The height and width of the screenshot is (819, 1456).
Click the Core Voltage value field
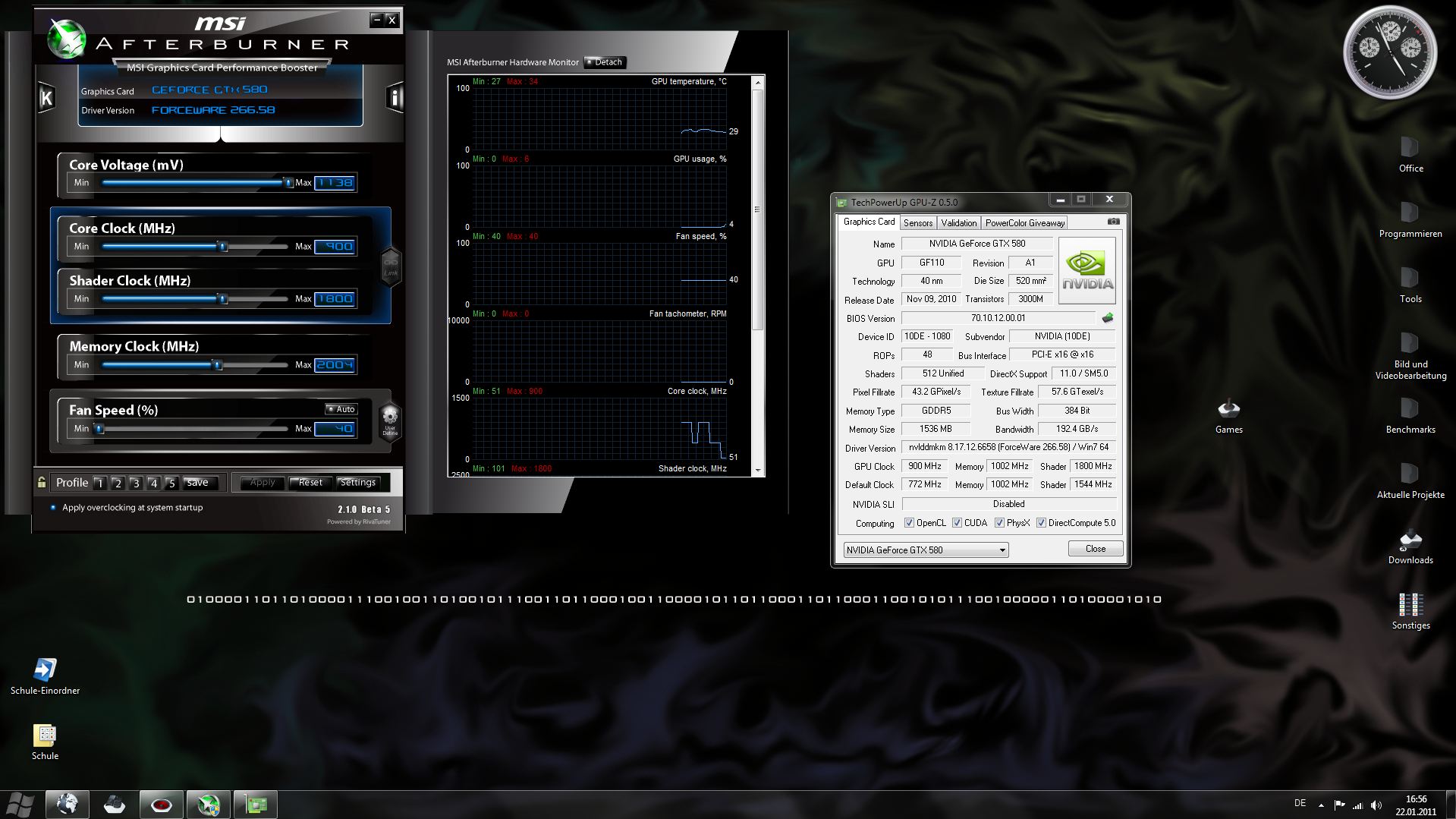click(x=335, y=182)
